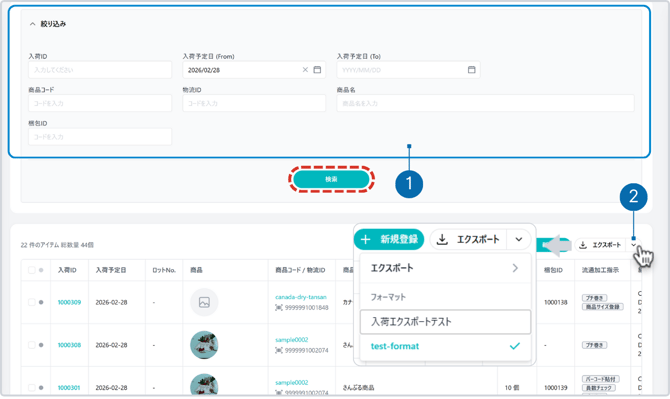
Task: Open calendar picker for 入荷予定日 (From)
Action: (x=317, y=70)
